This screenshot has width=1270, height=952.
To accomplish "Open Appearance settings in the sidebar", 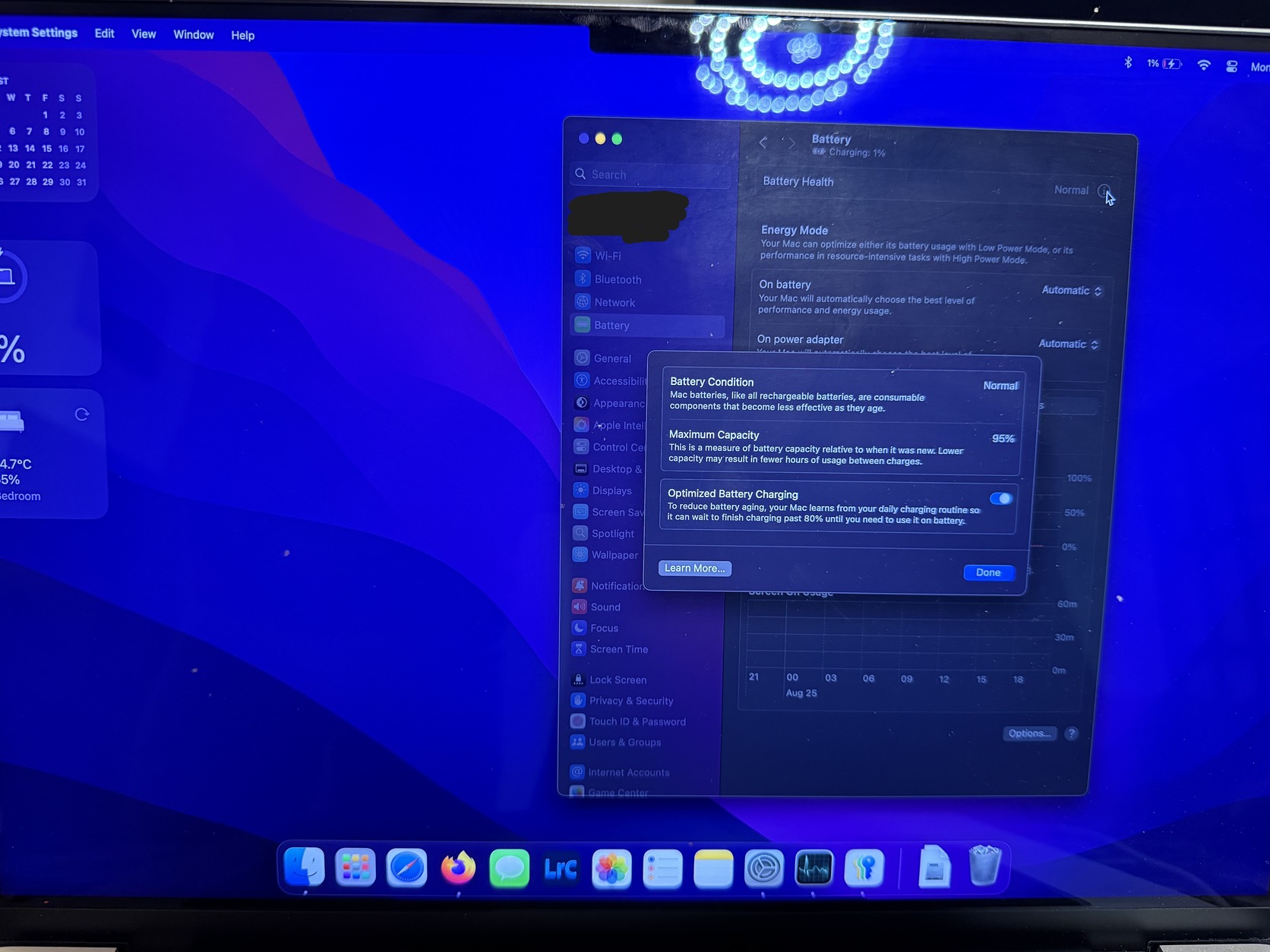I will tap(610, 403).
